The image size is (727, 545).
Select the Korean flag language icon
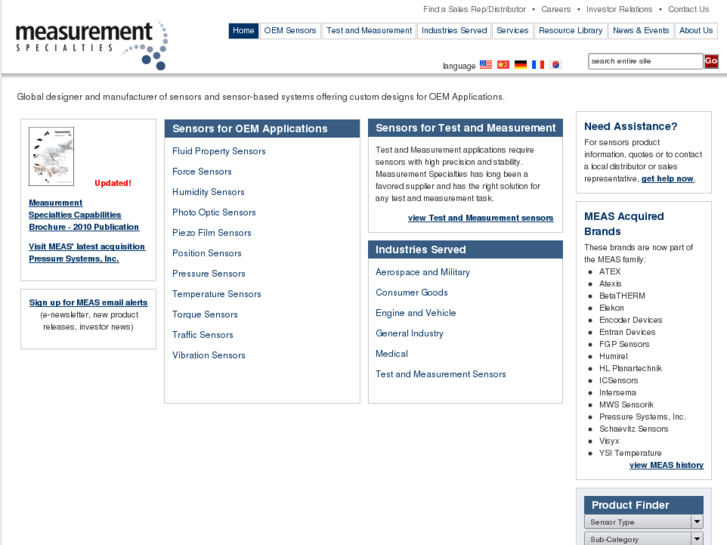pos(555,64)
